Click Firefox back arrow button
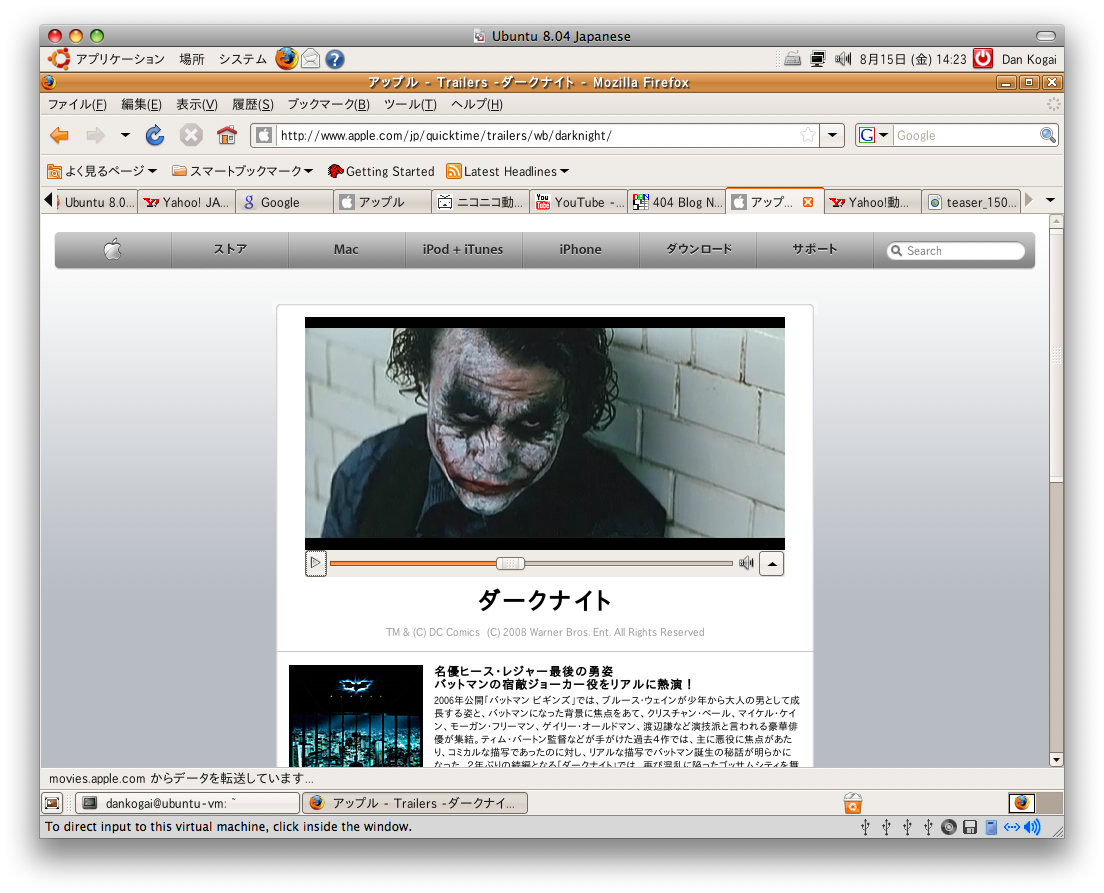 (60, 135)
